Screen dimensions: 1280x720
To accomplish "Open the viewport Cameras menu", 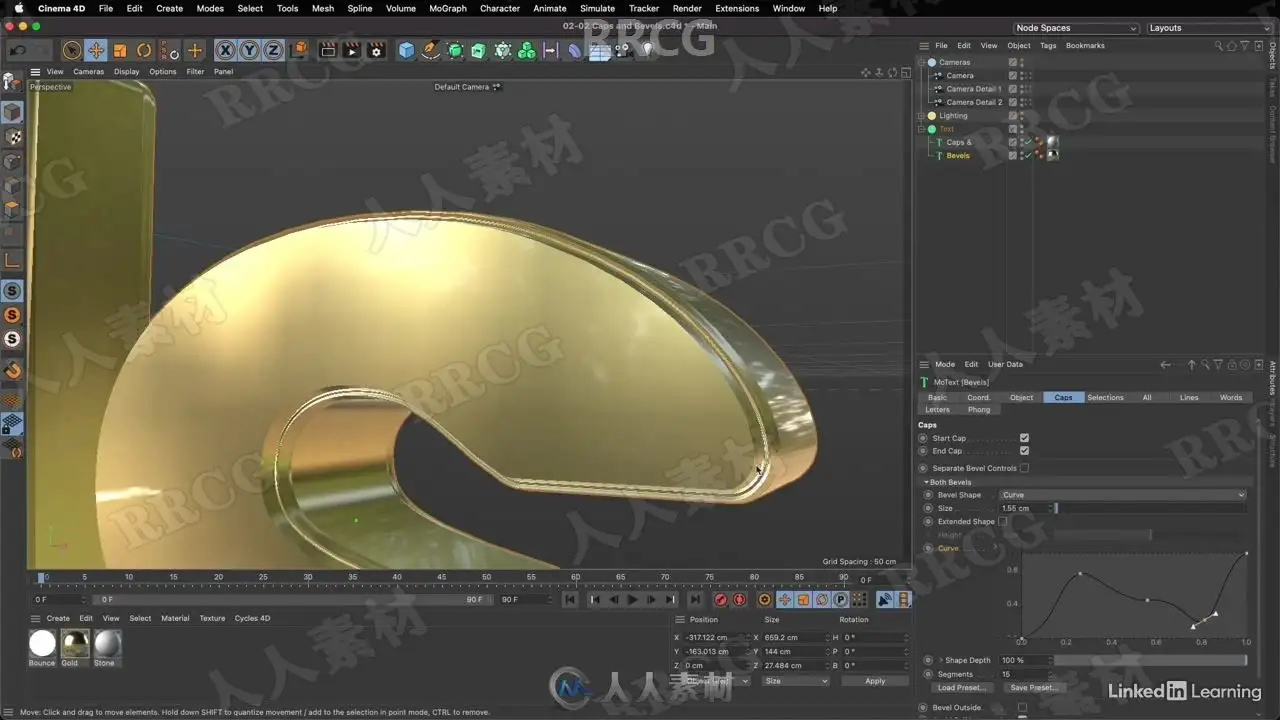I will 88,72.
